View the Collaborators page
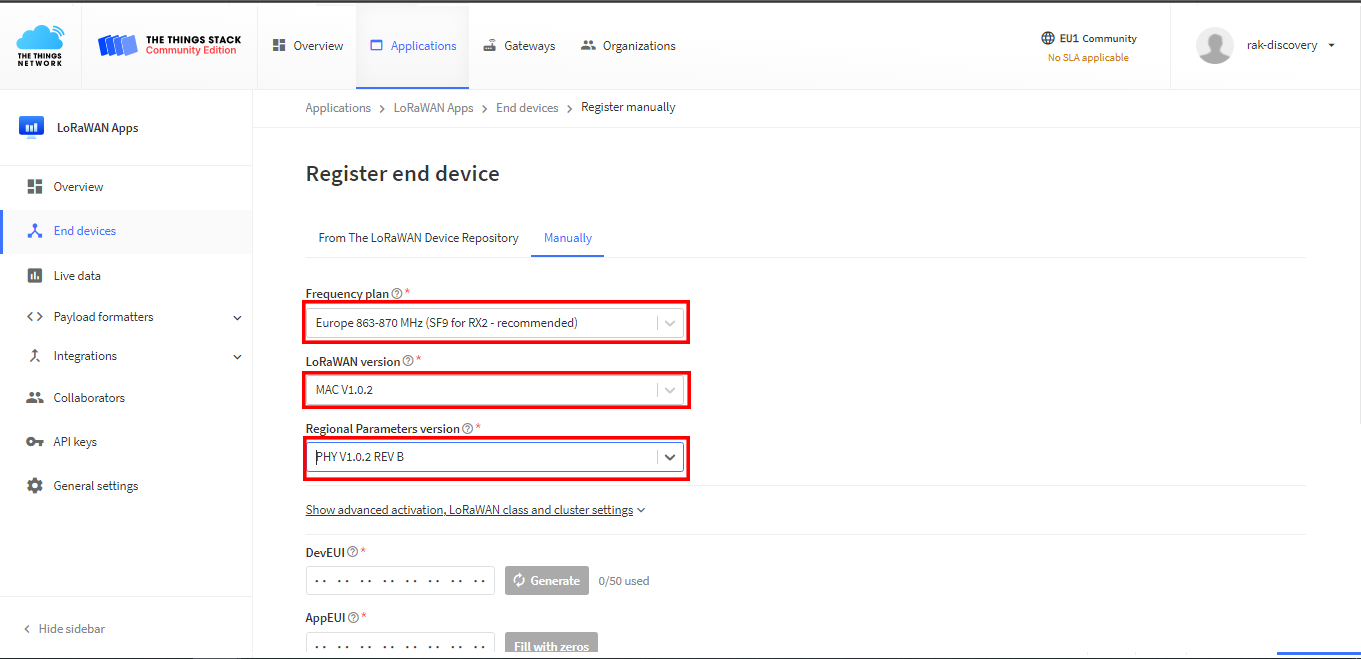This screenshot has width=1361, height=659. point(89,397)
